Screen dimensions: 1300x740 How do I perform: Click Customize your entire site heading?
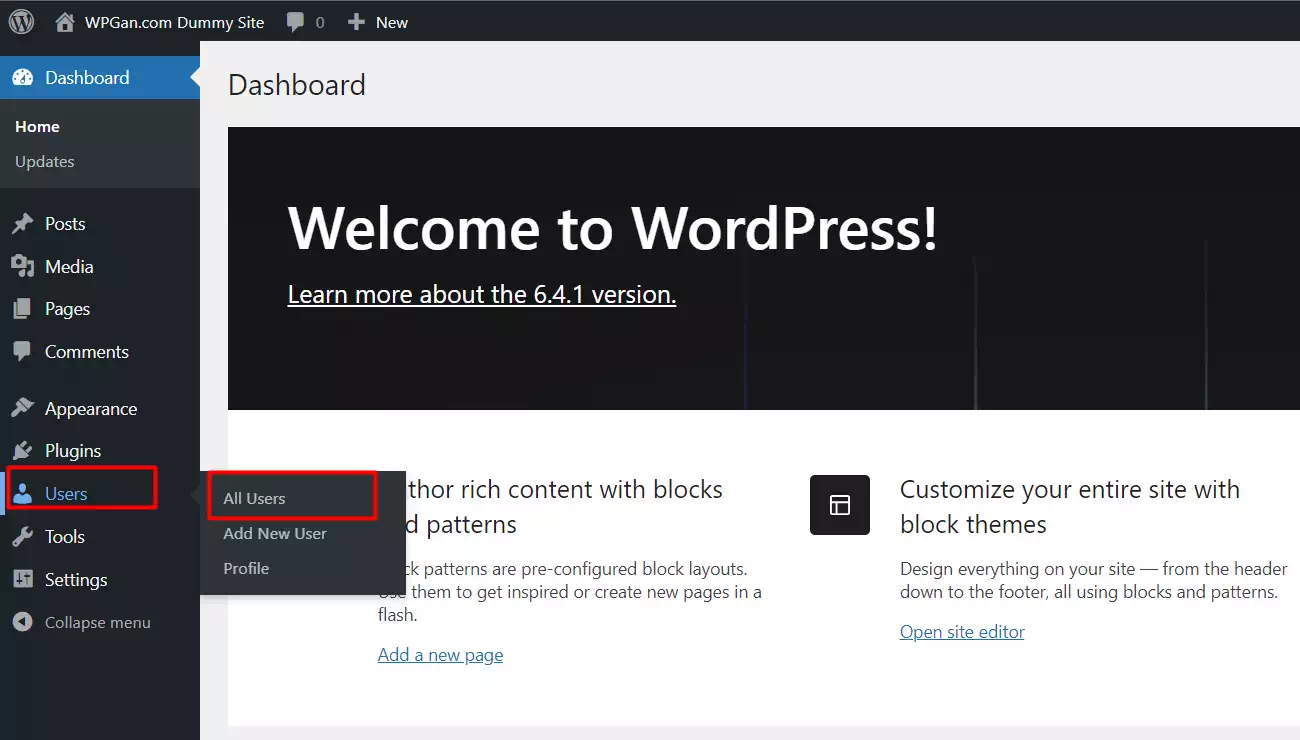pos(1070,507)
